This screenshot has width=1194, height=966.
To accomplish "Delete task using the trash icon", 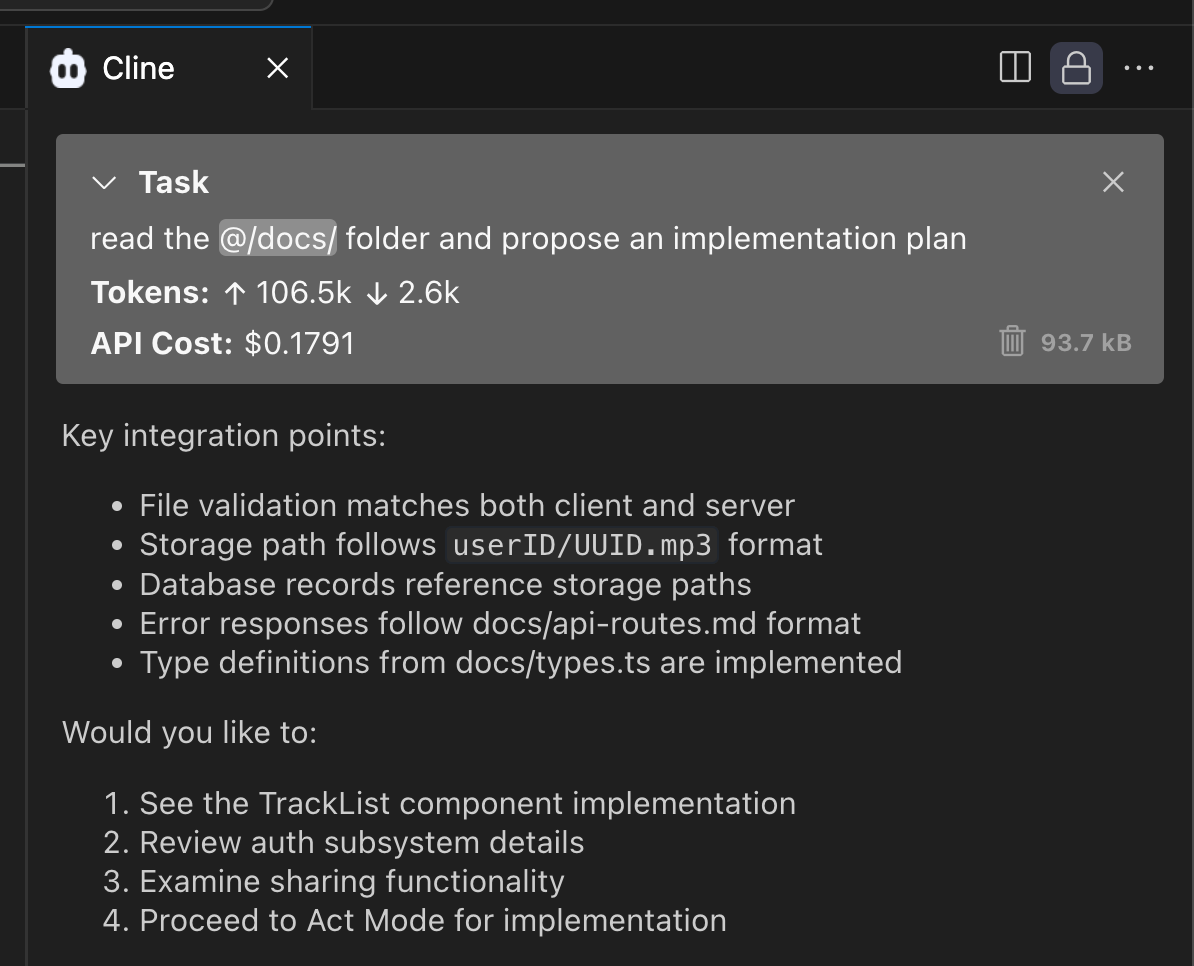I will click(1012, 341).
